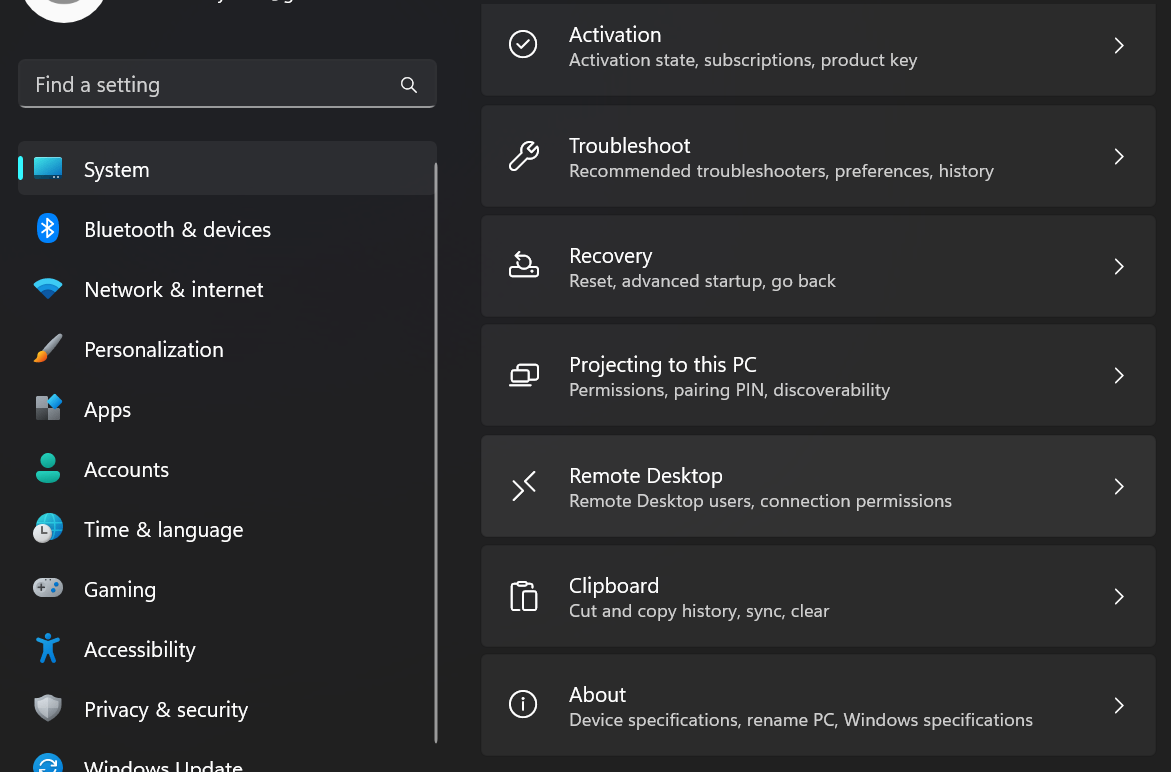
Task: Expand Projecting to this PC chevron
Action: tap(1119, 376)
